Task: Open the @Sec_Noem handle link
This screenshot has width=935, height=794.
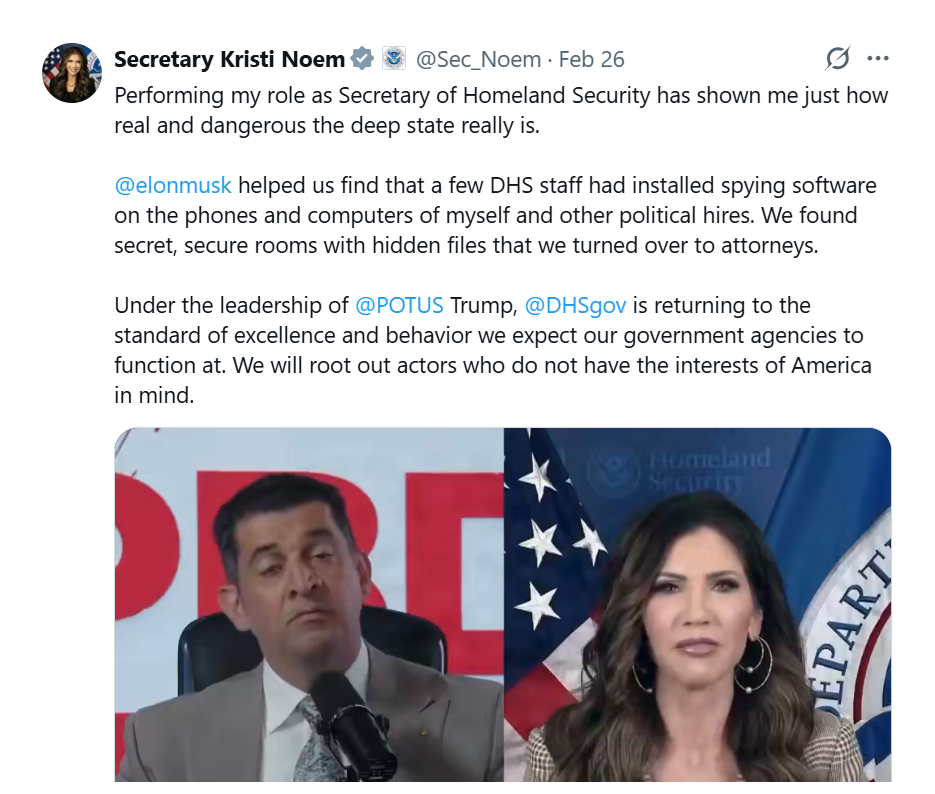Action: pos(478,59)
